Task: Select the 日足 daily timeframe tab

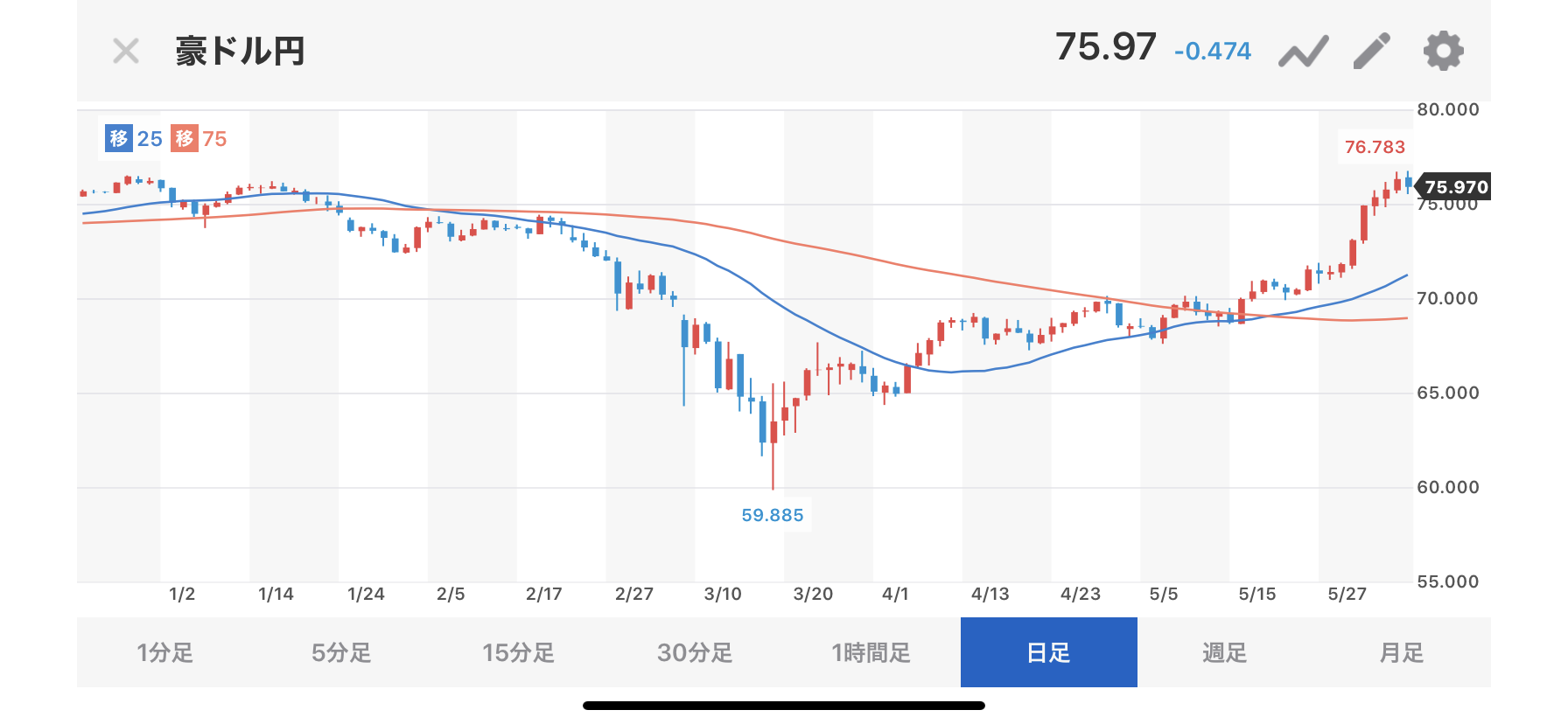Action: pyautogui.click(x=1048, y=652)
